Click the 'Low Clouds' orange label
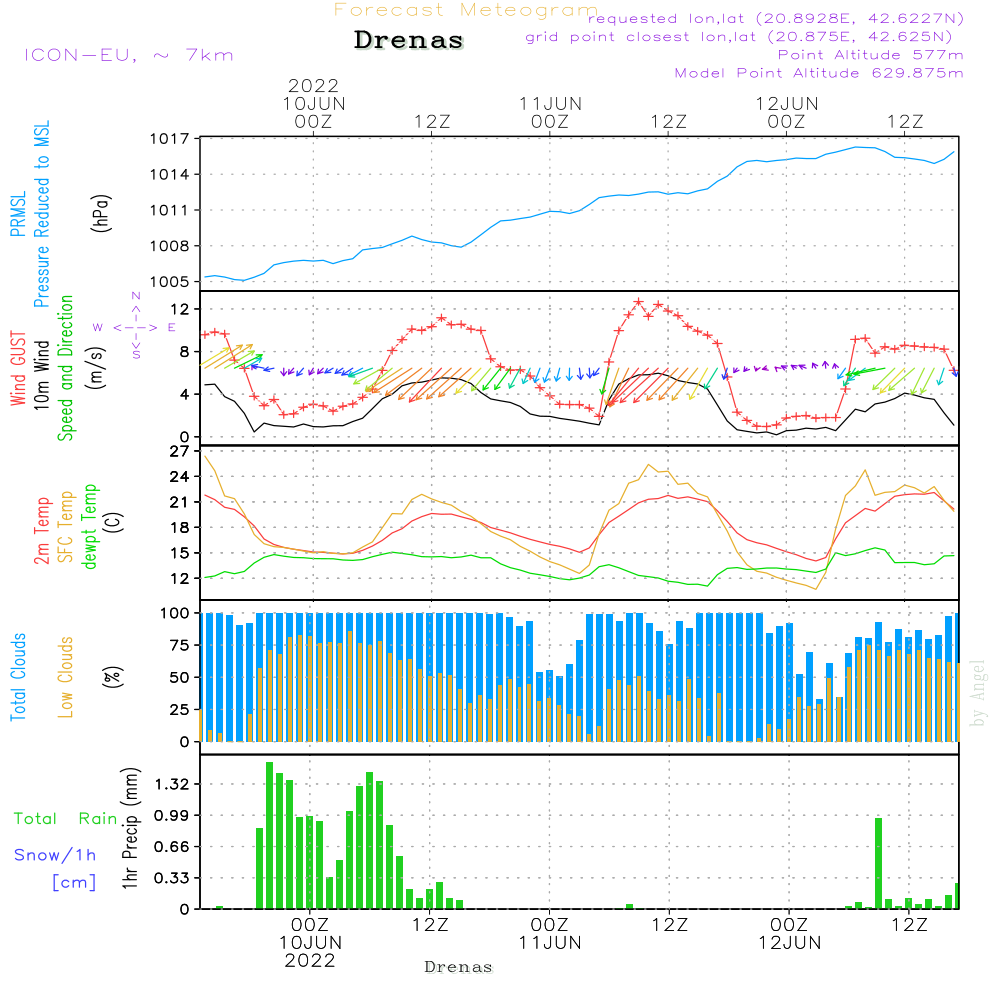 coord(65,677)
